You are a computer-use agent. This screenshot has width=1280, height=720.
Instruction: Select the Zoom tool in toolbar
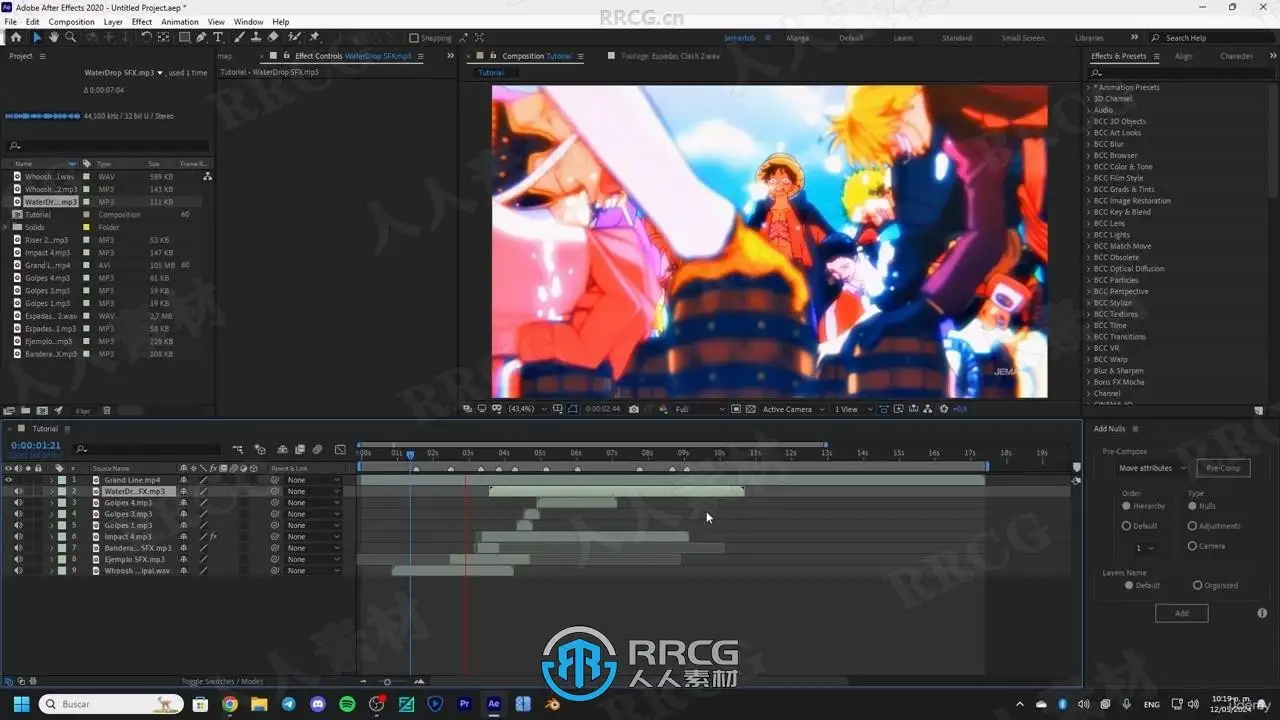click(x=70, y=37)
